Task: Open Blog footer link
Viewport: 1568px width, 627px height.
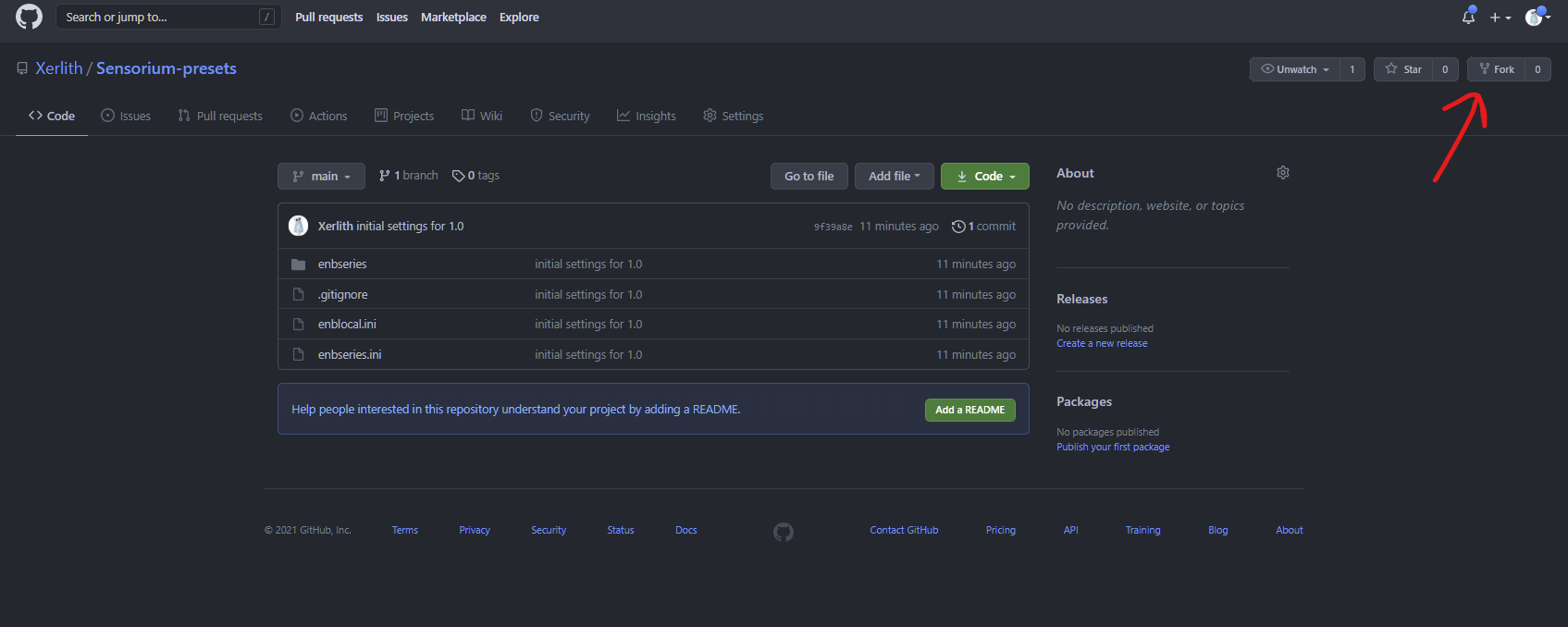Action: (x=1218, y=531)
